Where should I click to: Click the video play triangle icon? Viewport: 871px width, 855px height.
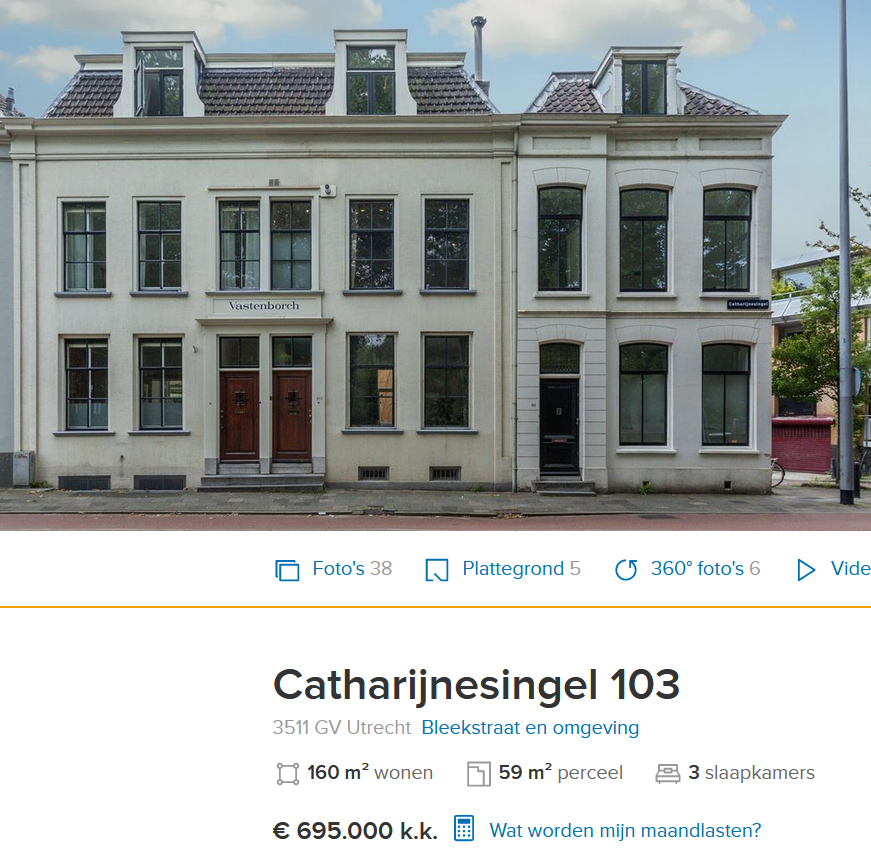point(806,570)
